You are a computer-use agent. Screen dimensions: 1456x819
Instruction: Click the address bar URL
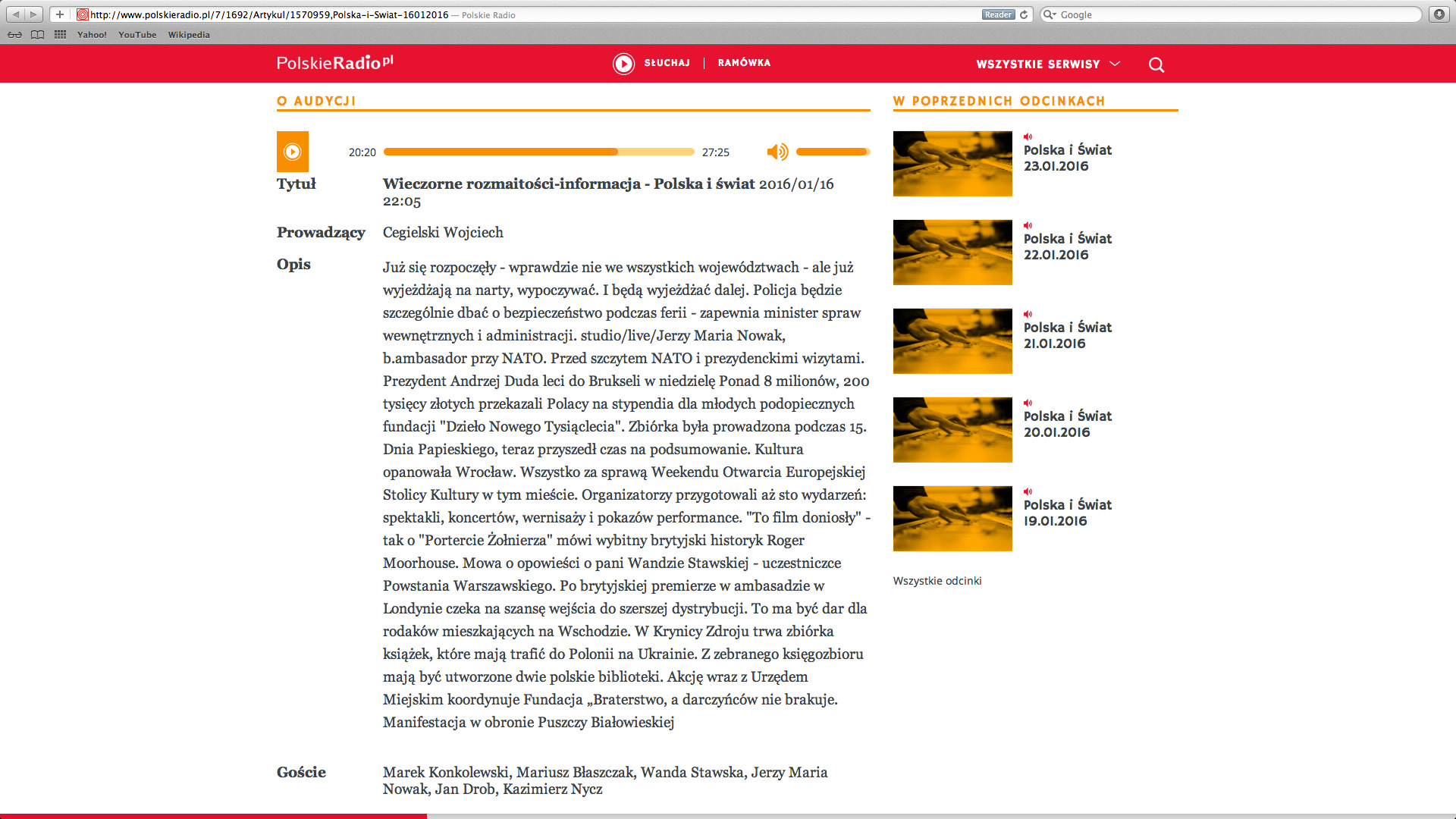269,14
